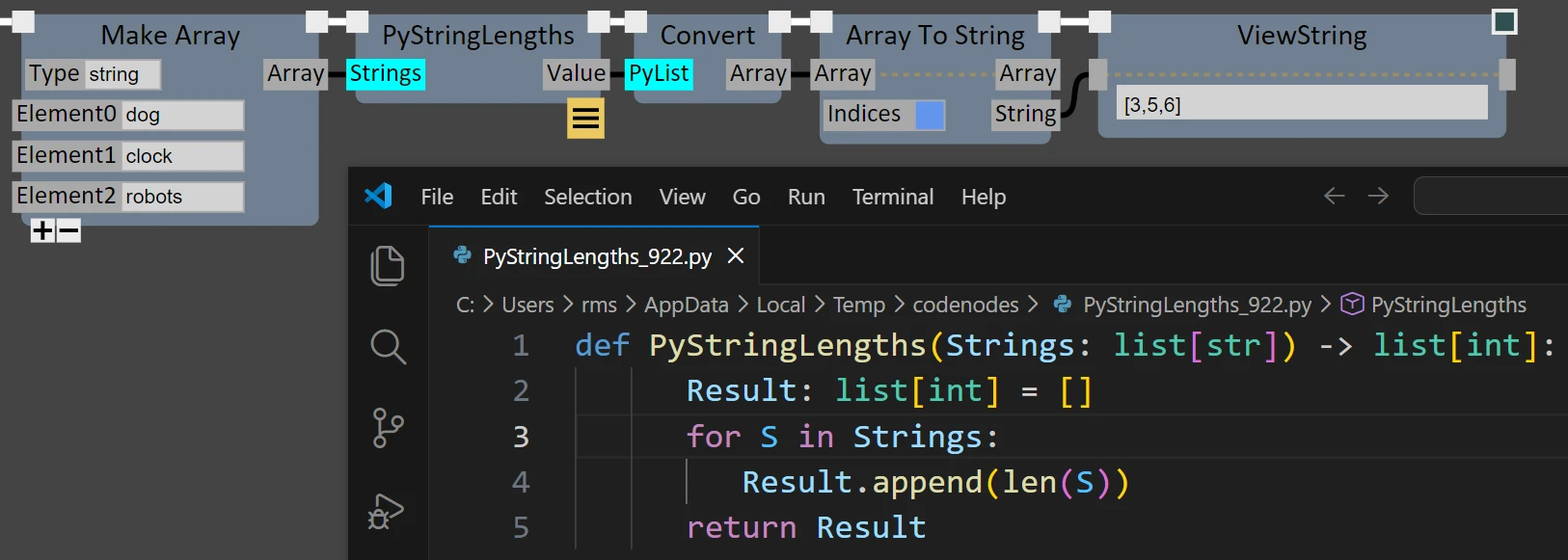Screen dimensions: 1568x560
Task: Click the VS Code command search box
Action: (1491, 196)
